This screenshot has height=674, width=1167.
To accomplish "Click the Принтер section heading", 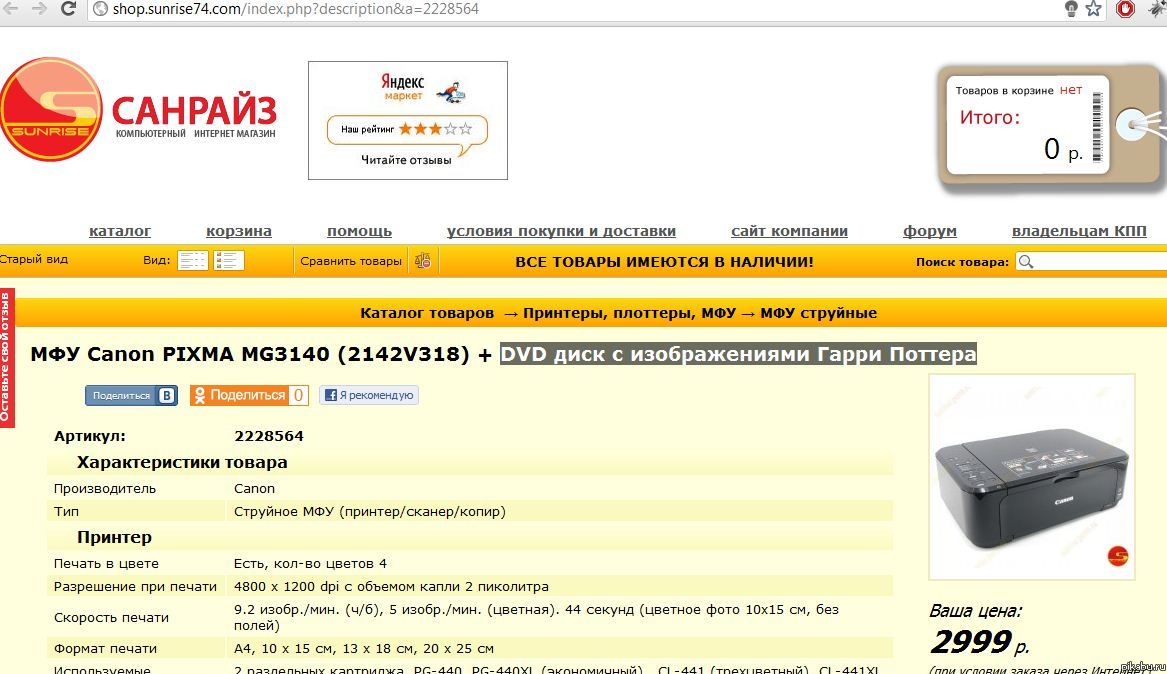I will [x=114, y=537].
